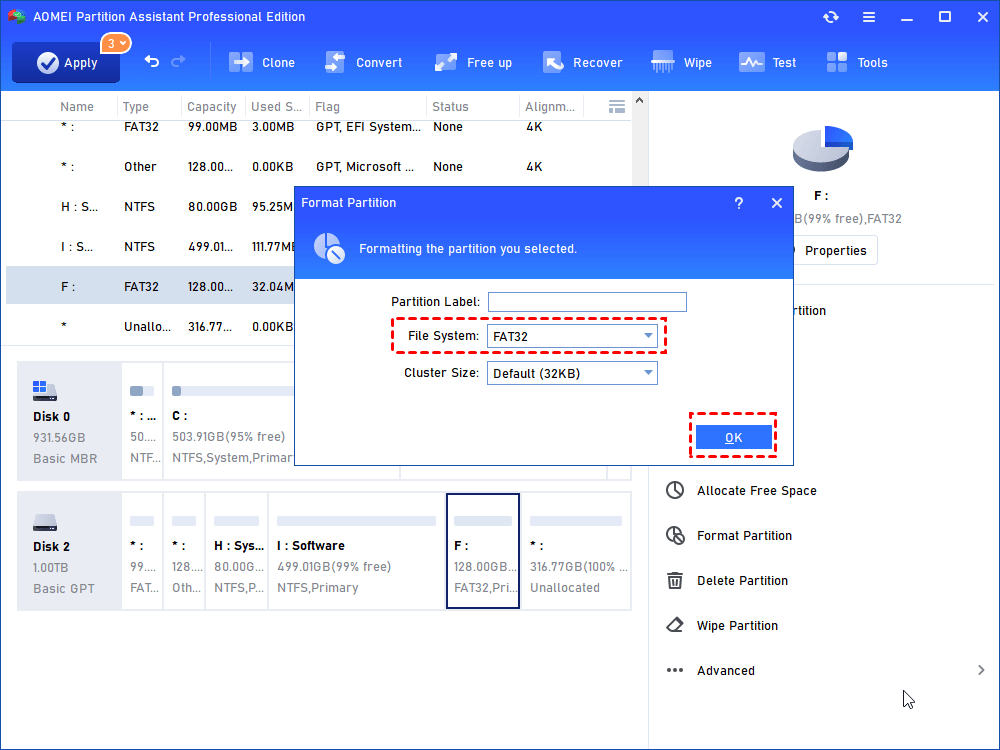Click the F: pie chart icon

tap(823, 148)
